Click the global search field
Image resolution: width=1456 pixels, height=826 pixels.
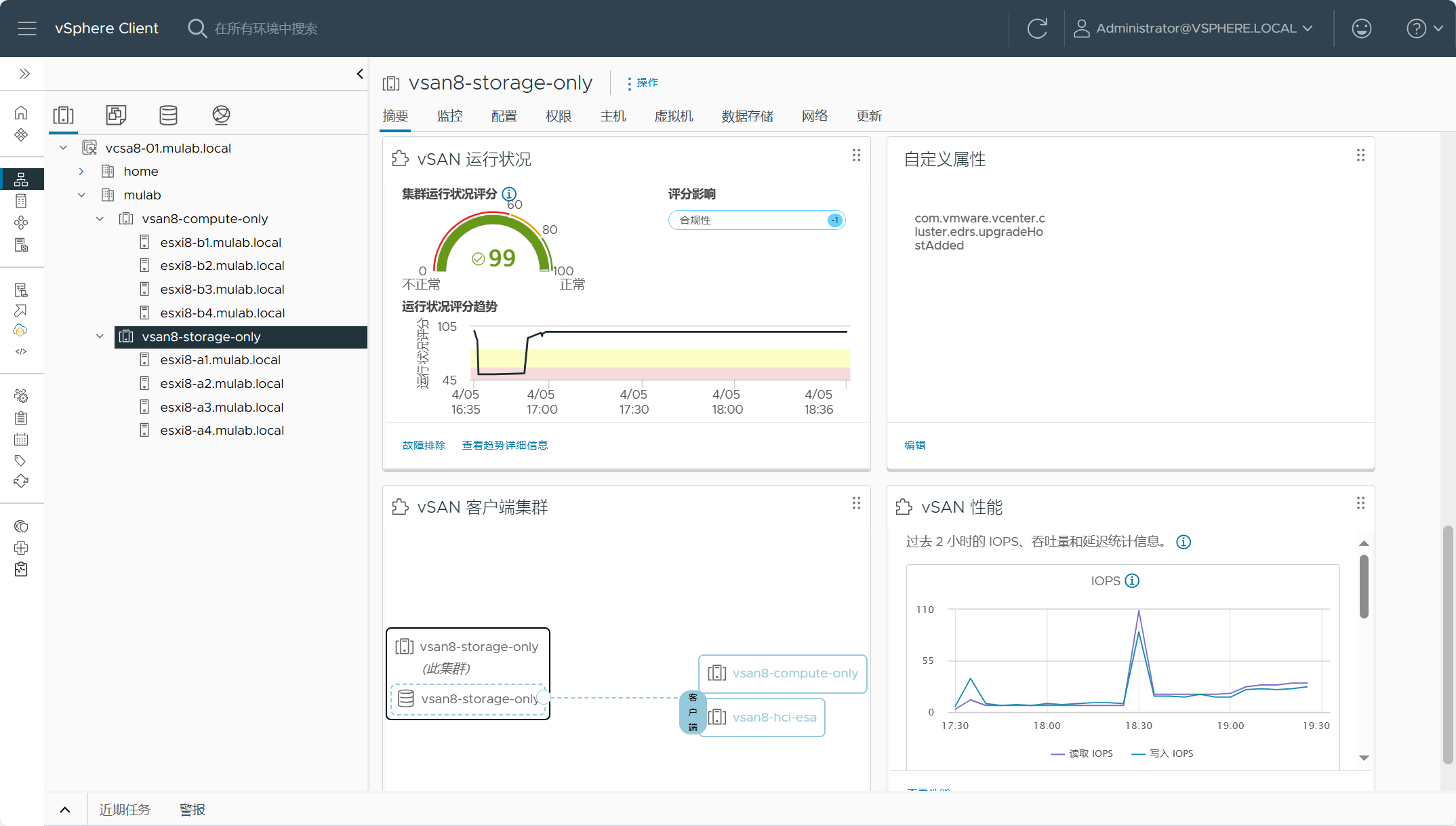click(266, 28)
